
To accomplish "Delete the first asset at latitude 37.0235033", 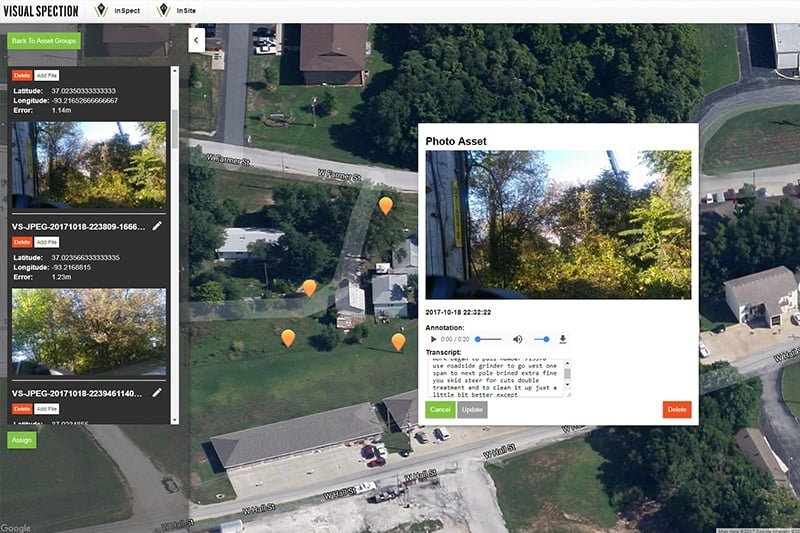I will pos(22,75).
